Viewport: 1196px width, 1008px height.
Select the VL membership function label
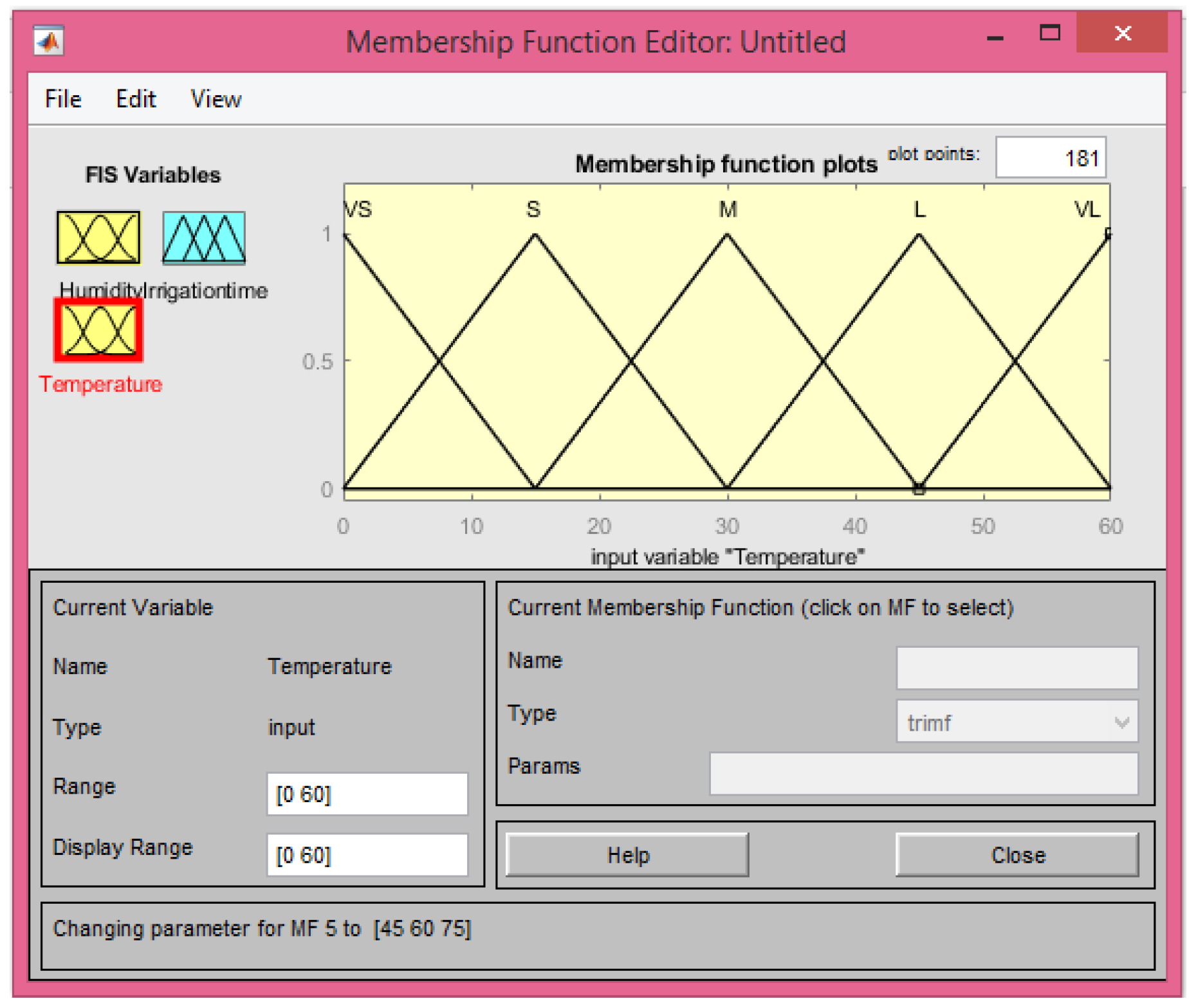click(1087, 210)
